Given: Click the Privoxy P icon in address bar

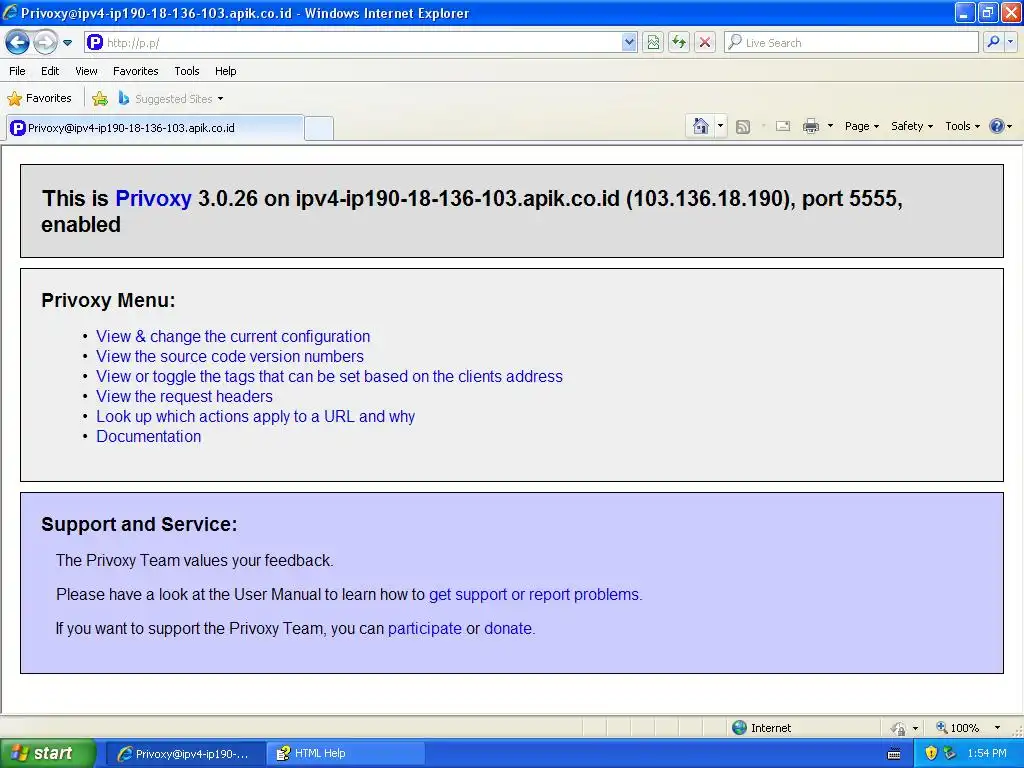Looking at the screenshot, I should (95, 42).
